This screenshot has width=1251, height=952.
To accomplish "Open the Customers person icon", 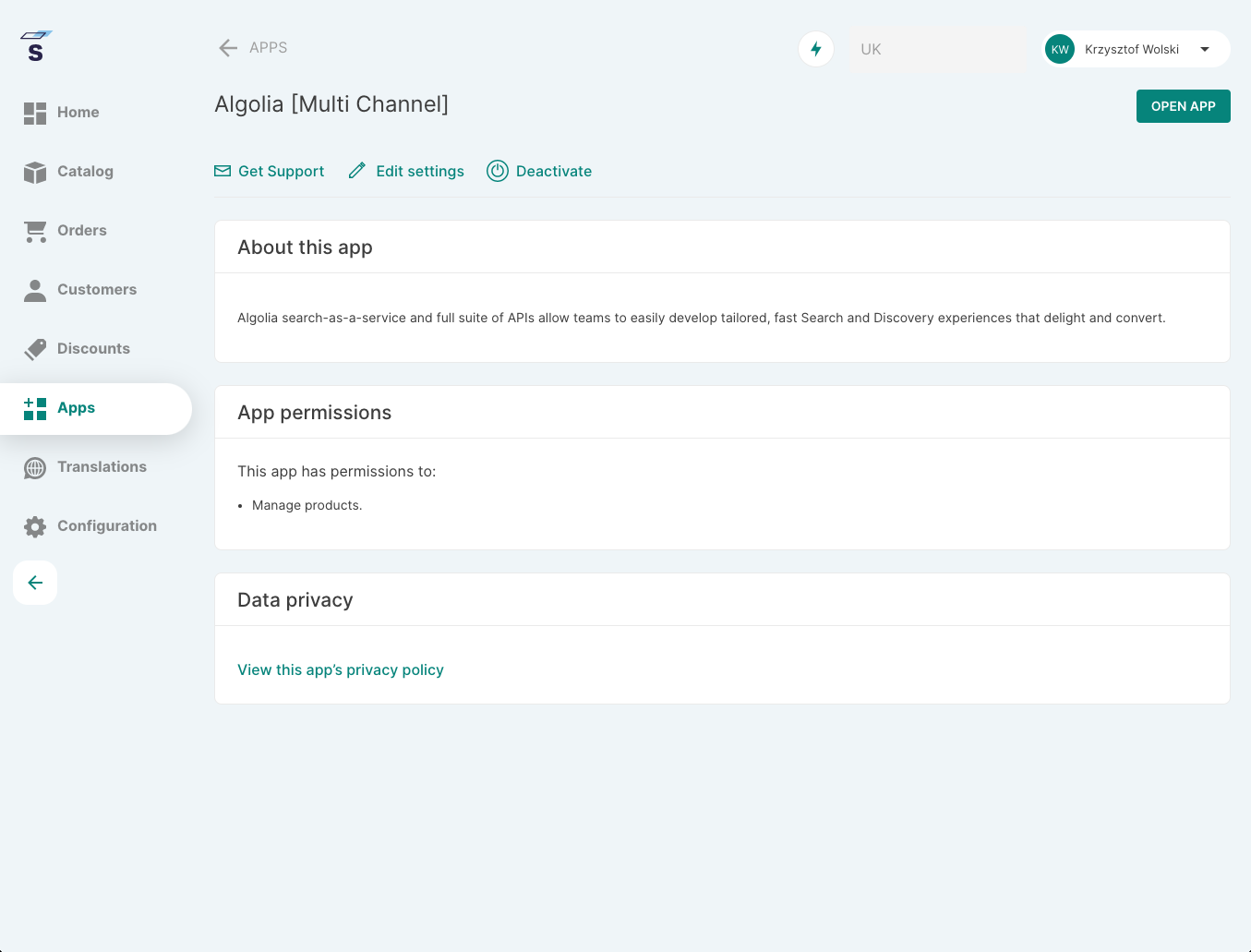I will (x=35, y=290).
